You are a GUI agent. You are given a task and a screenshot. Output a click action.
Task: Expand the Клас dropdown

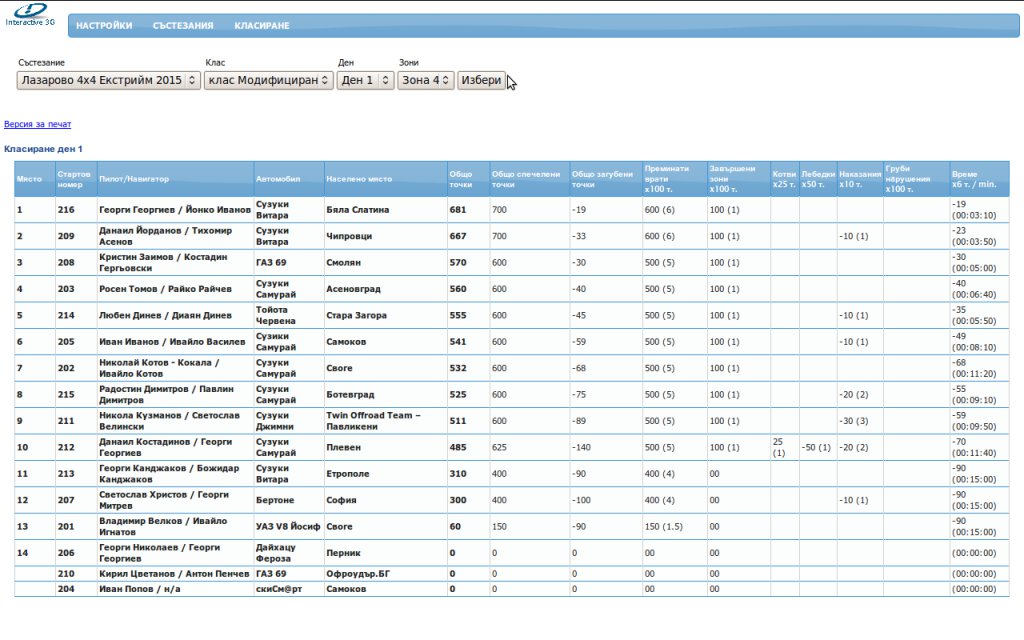click(x=268, y=80)
